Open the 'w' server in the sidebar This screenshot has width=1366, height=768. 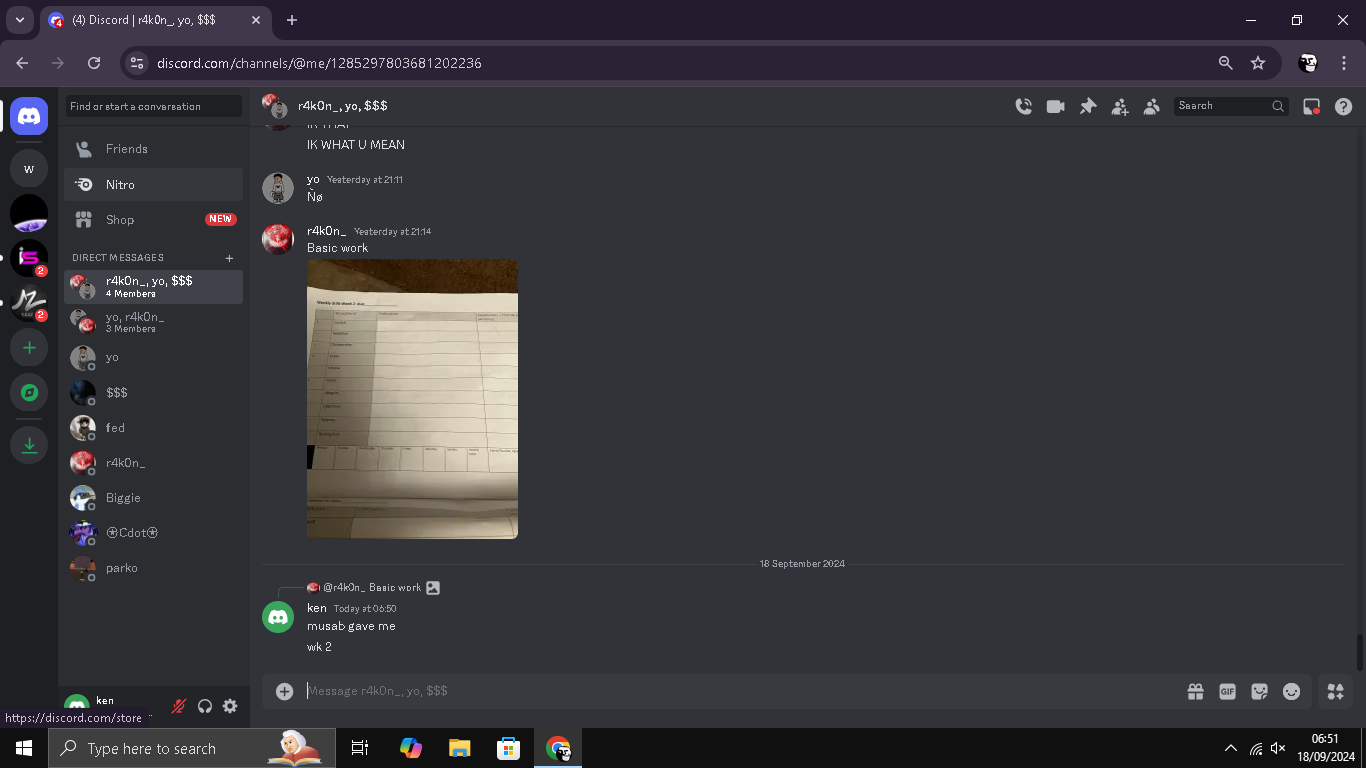[29, 169]
